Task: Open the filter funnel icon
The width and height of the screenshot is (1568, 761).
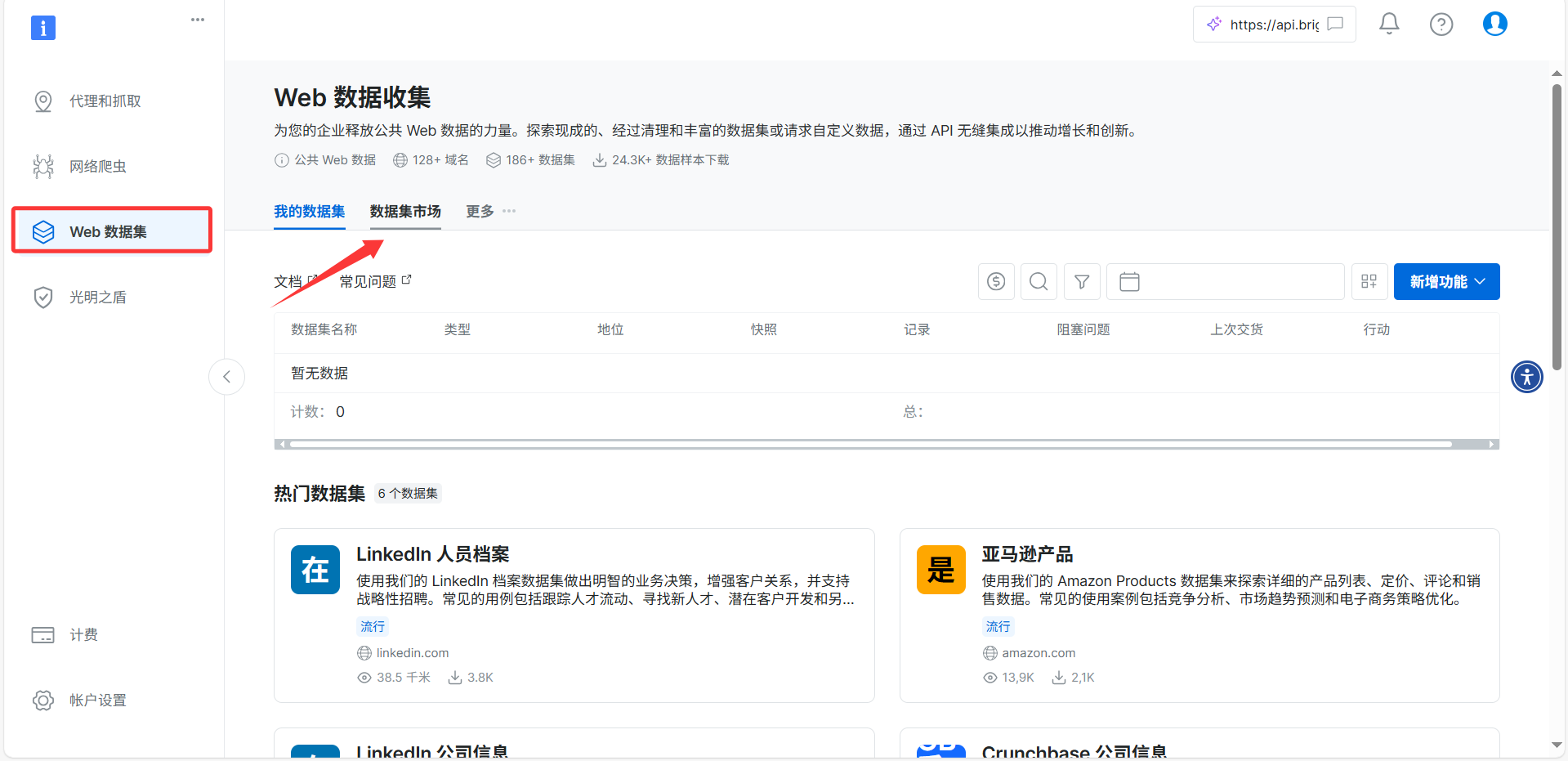Action: tap(1082, 282)
